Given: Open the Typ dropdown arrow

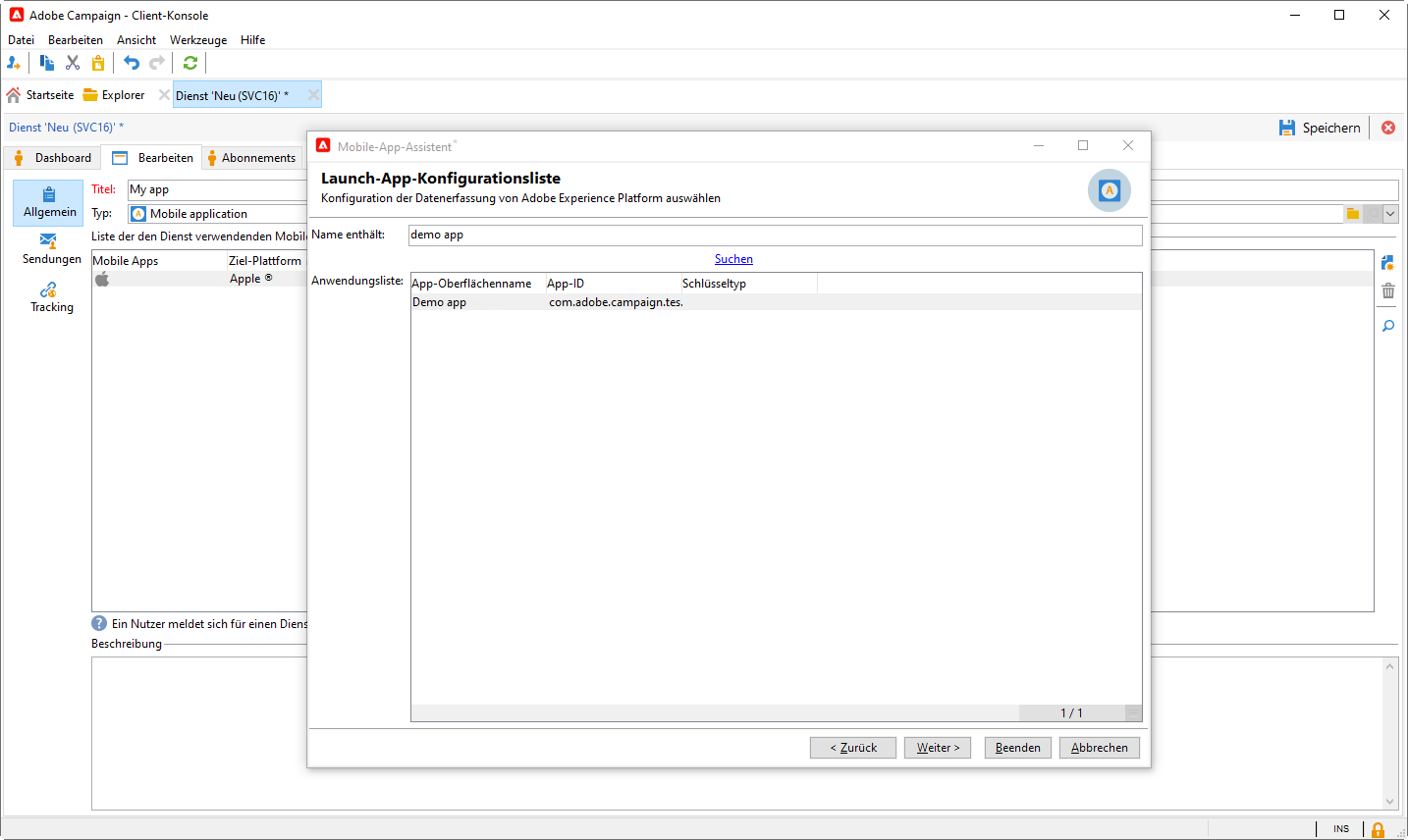Looking at the screenshot, I should click(x=1390, y=214).
